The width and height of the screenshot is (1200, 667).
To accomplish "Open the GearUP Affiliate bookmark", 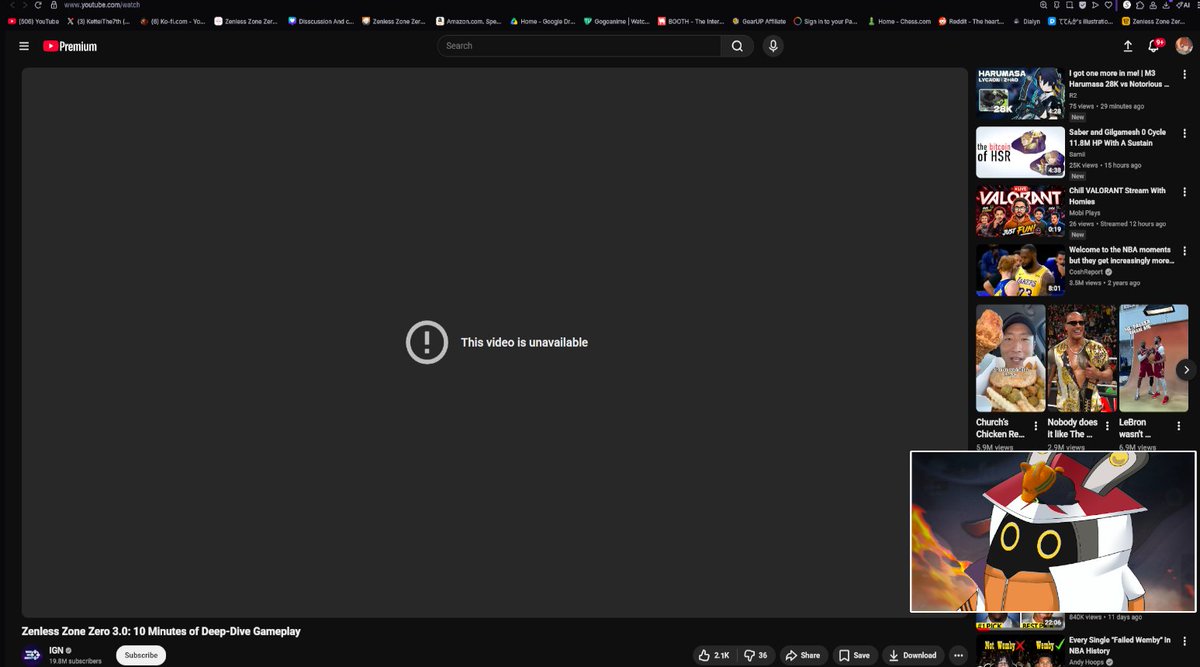I will (x=759, y=21).
